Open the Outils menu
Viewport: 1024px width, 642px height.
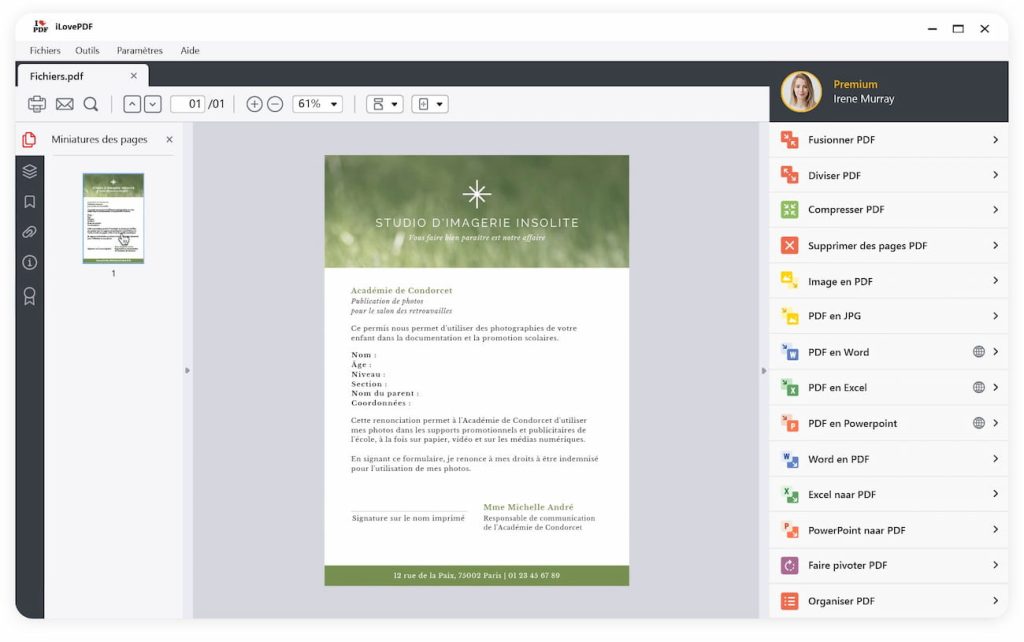(x=87, y=50)
